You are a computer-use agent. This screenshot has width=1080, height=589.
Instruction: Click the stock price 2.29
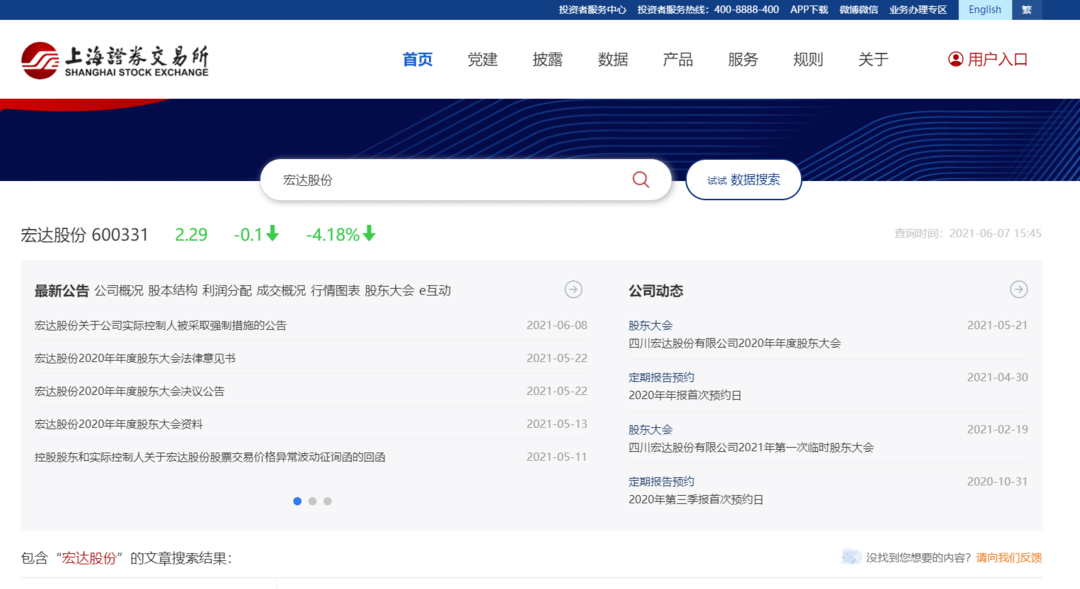coord(191,235)
